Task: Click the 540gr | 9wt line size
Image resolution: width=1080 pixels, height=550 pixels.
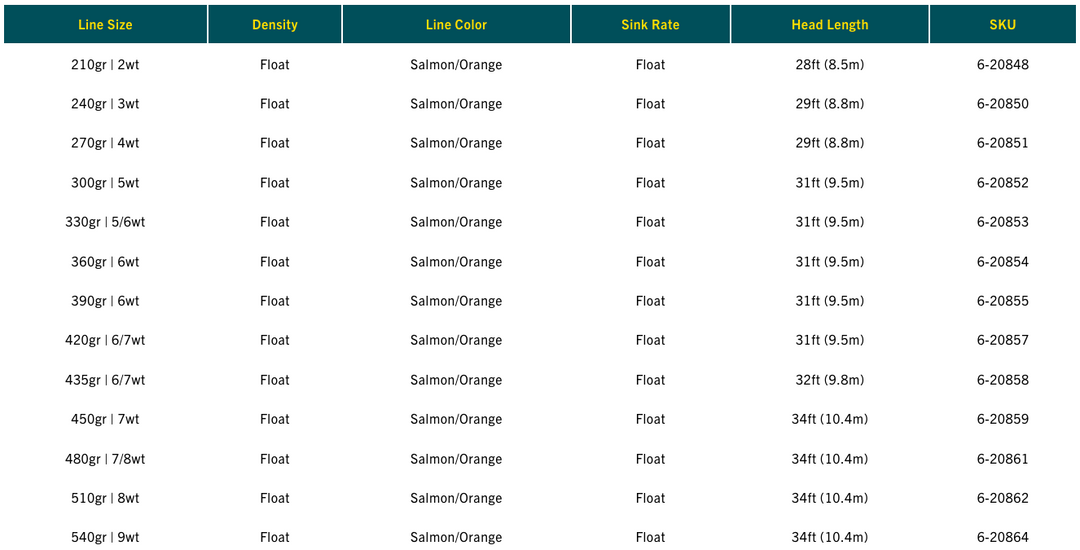Action: [105, 538]
